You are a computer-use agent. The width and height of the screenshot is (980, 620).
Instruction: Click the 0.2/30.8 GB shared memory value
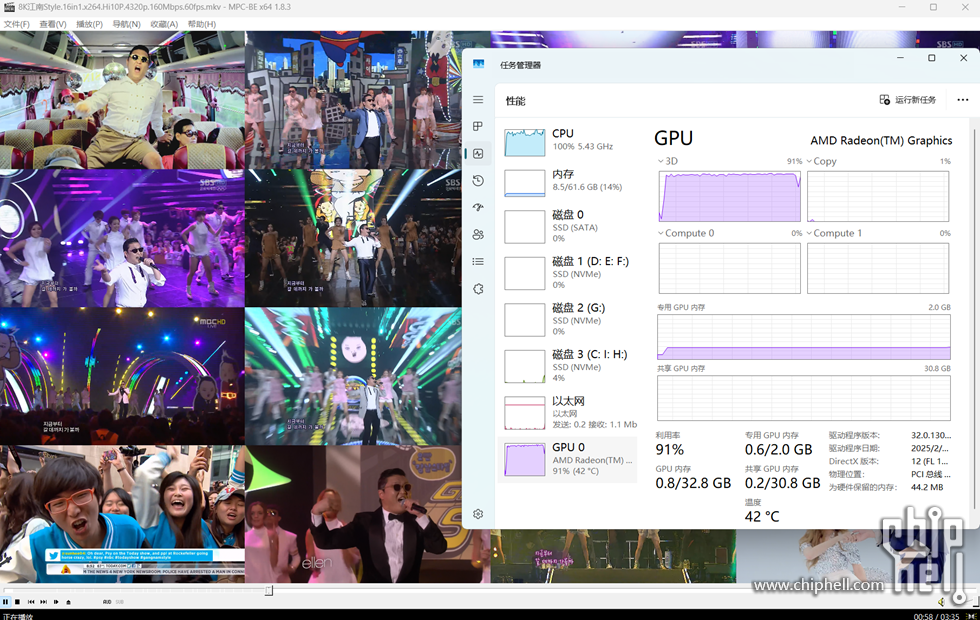[782, 483]
